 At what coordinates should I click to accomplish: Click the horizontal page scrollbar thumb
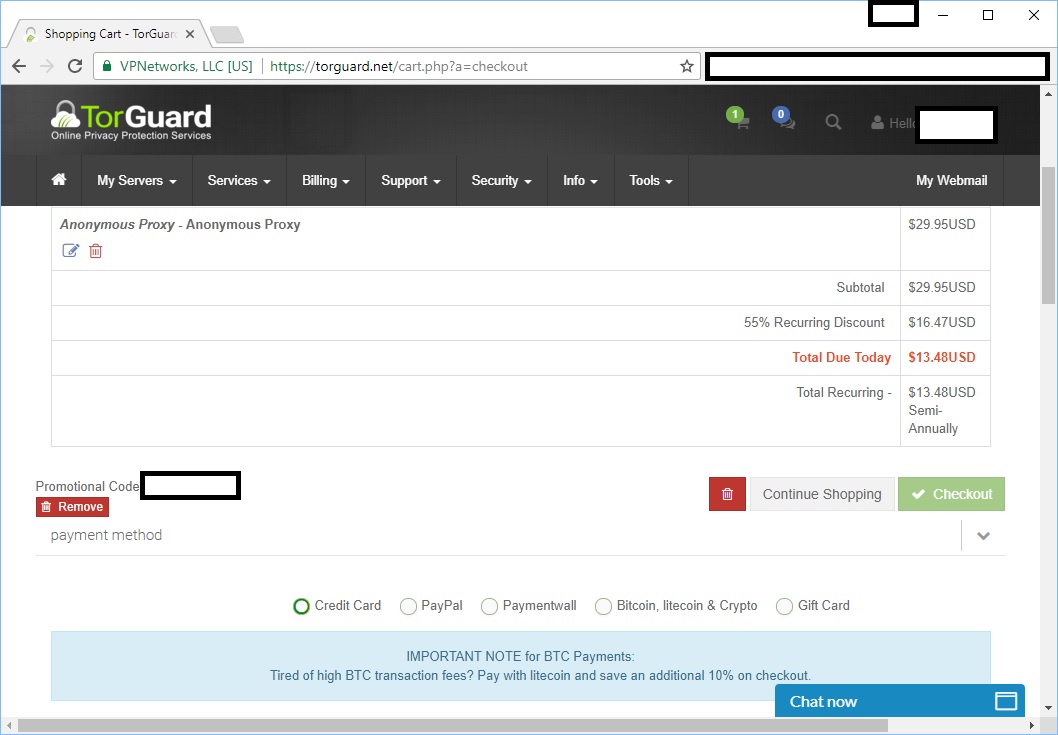pyautogui.click(x=453, y=726)
